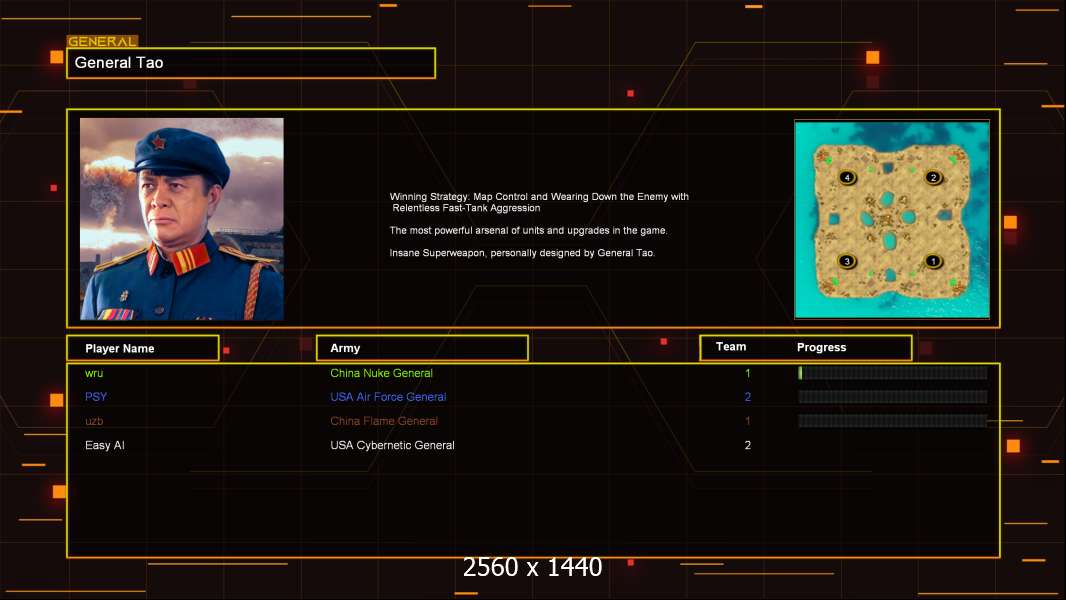Open the island map preview thumbnail
The height and width of the screenshot is (600, 1066).
tap(892, 219)
